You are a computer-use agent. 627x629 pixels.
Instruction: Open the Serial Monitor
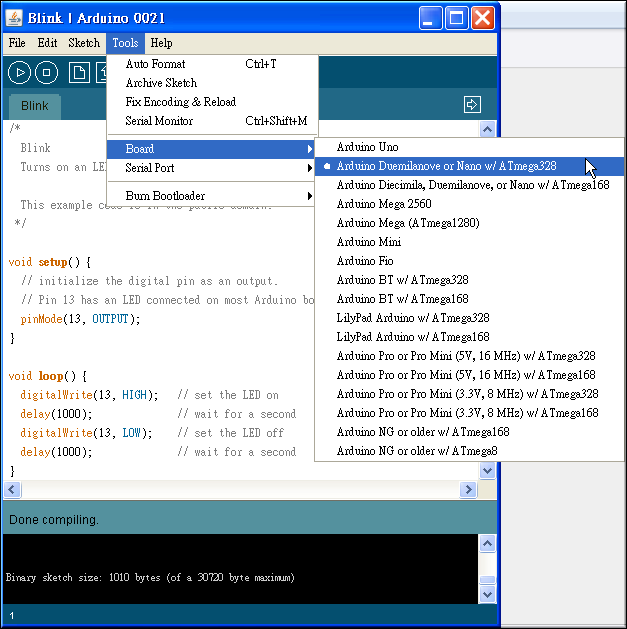pyautogui.click(x=212, y=121)
